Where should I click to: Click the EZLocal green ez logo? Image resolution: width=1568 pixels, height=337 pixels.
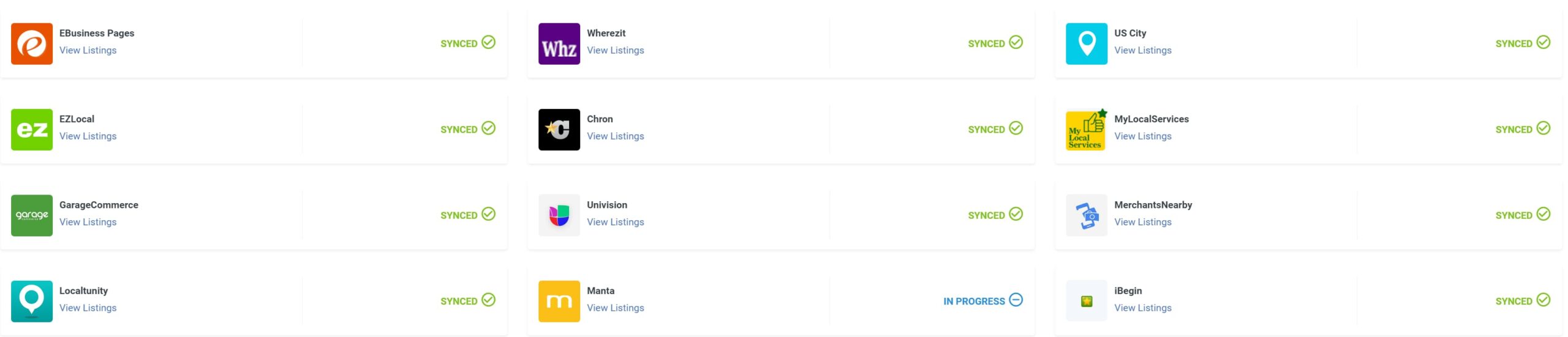[32, 130]
